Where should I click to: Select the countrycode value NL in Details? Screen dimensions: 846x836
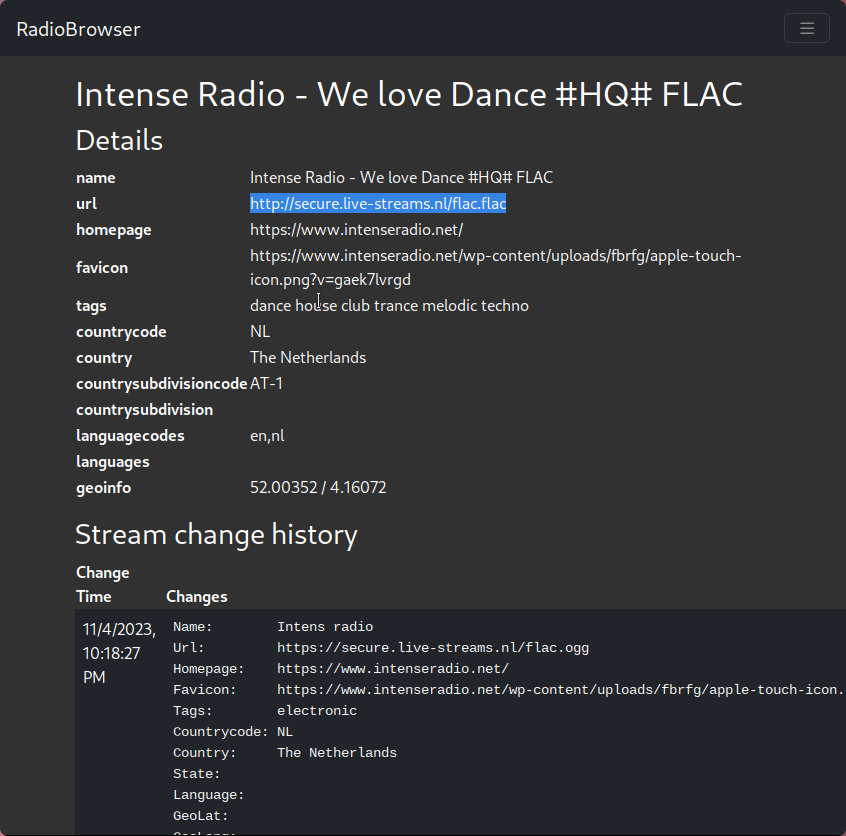pos(260,331)
